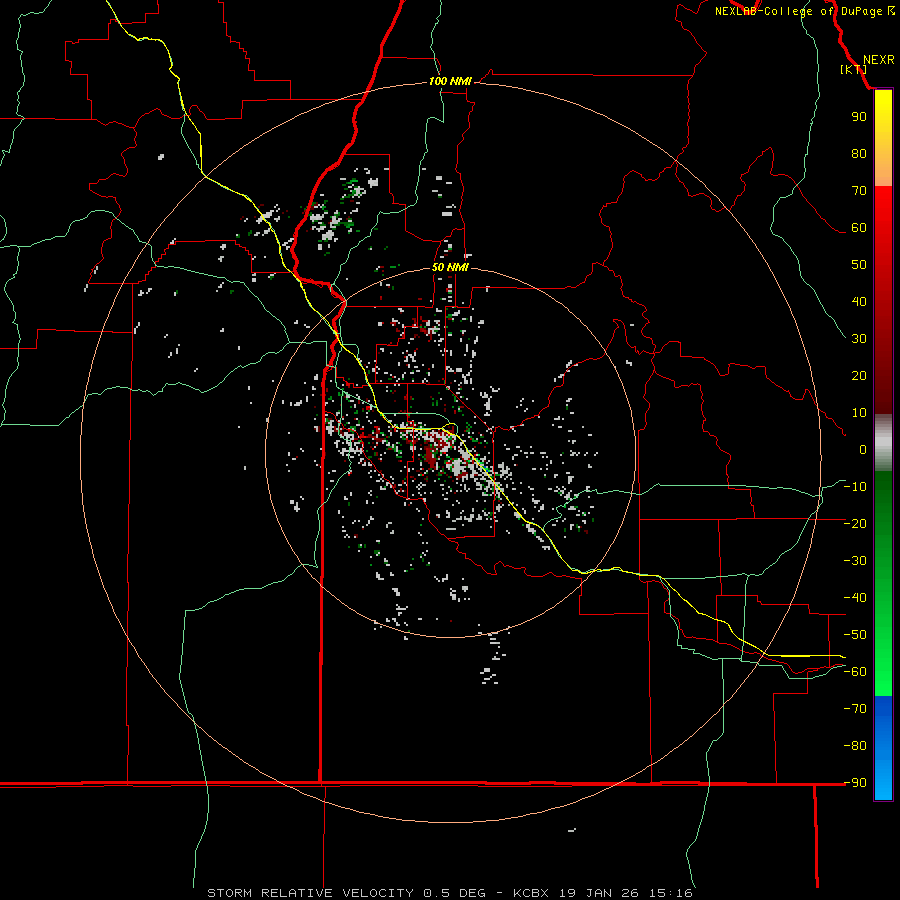Click the "100 NMI" range ring label
Image resolution: width=900 pixels, height=900 pixels.
tap(450, 82)
